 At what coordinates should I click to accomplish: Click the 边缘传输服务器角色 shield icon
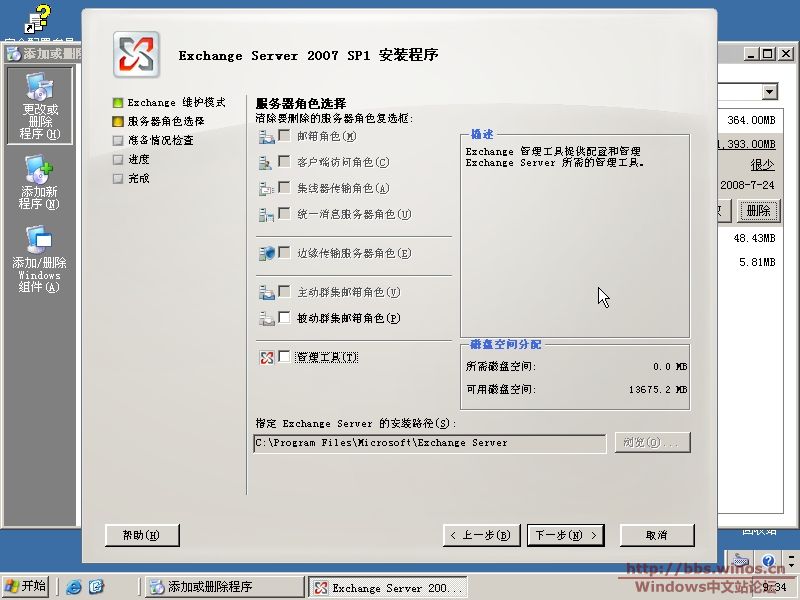tap(266, 253)
